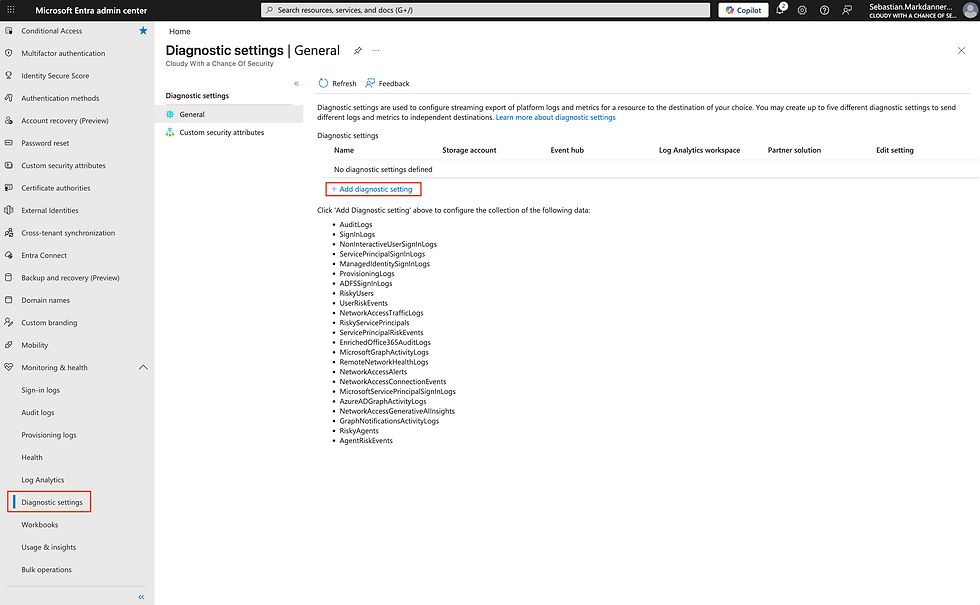Click the Refresh toolbar button
Screen dimensions: 980x605
pos(338,84)
